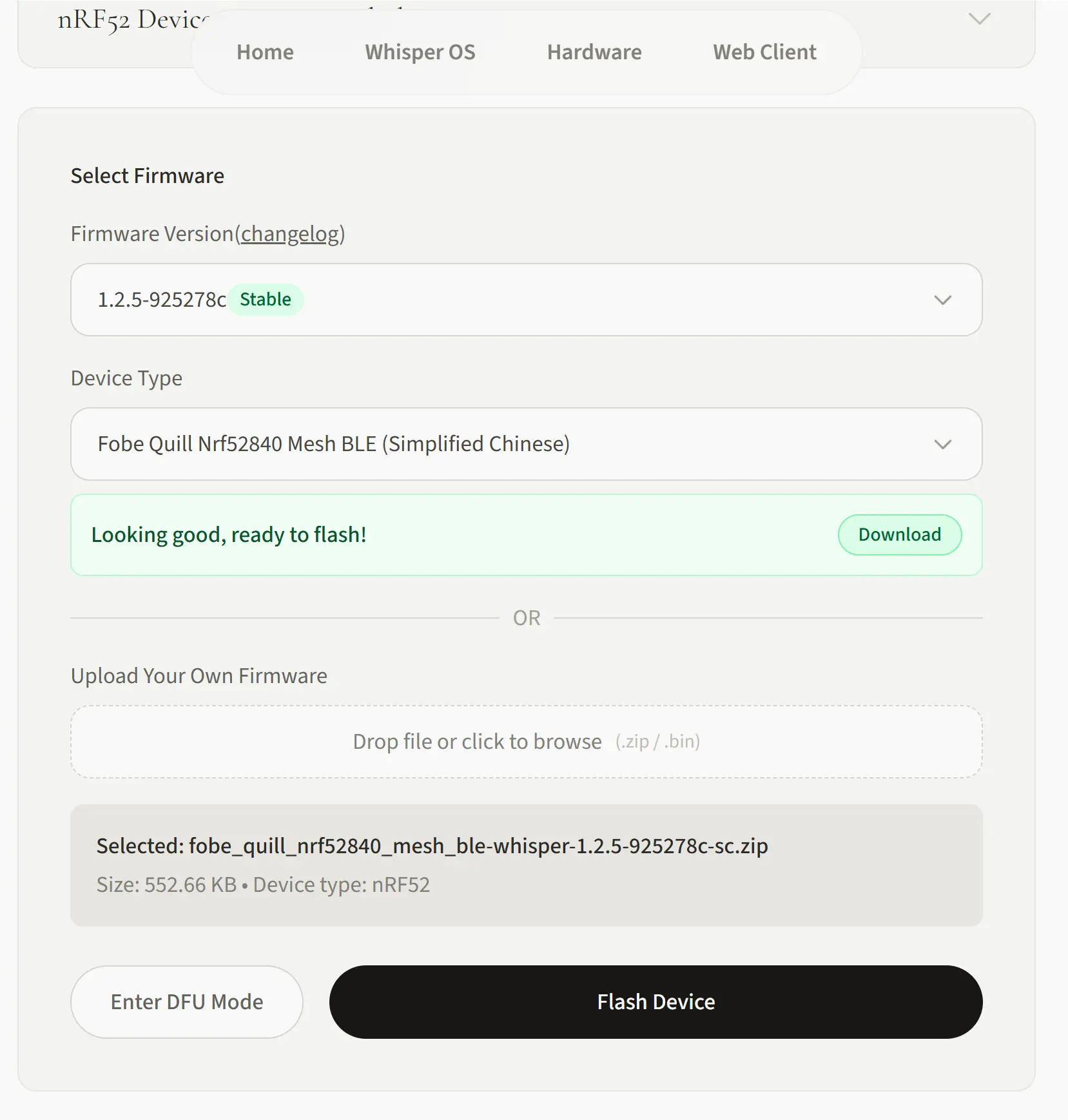
Task: Switch to the Home tab
Action: 265,52
